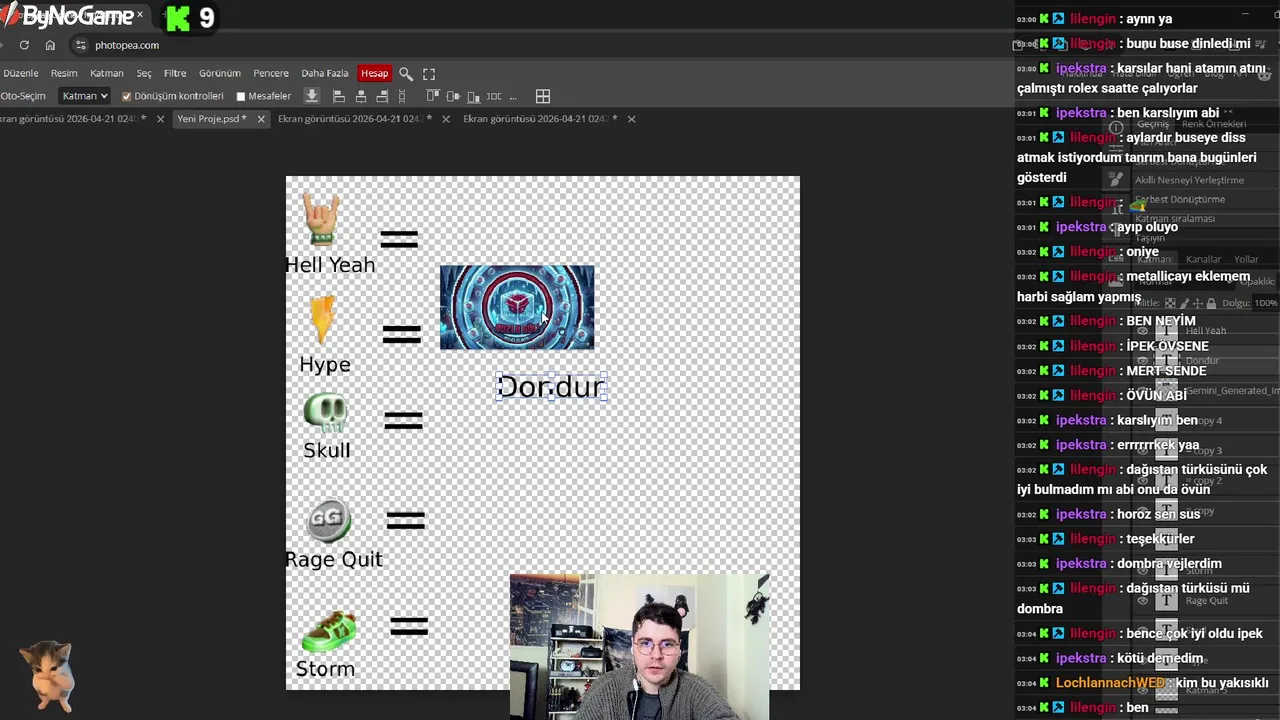Open the Düzenle menu

(20, 73)
